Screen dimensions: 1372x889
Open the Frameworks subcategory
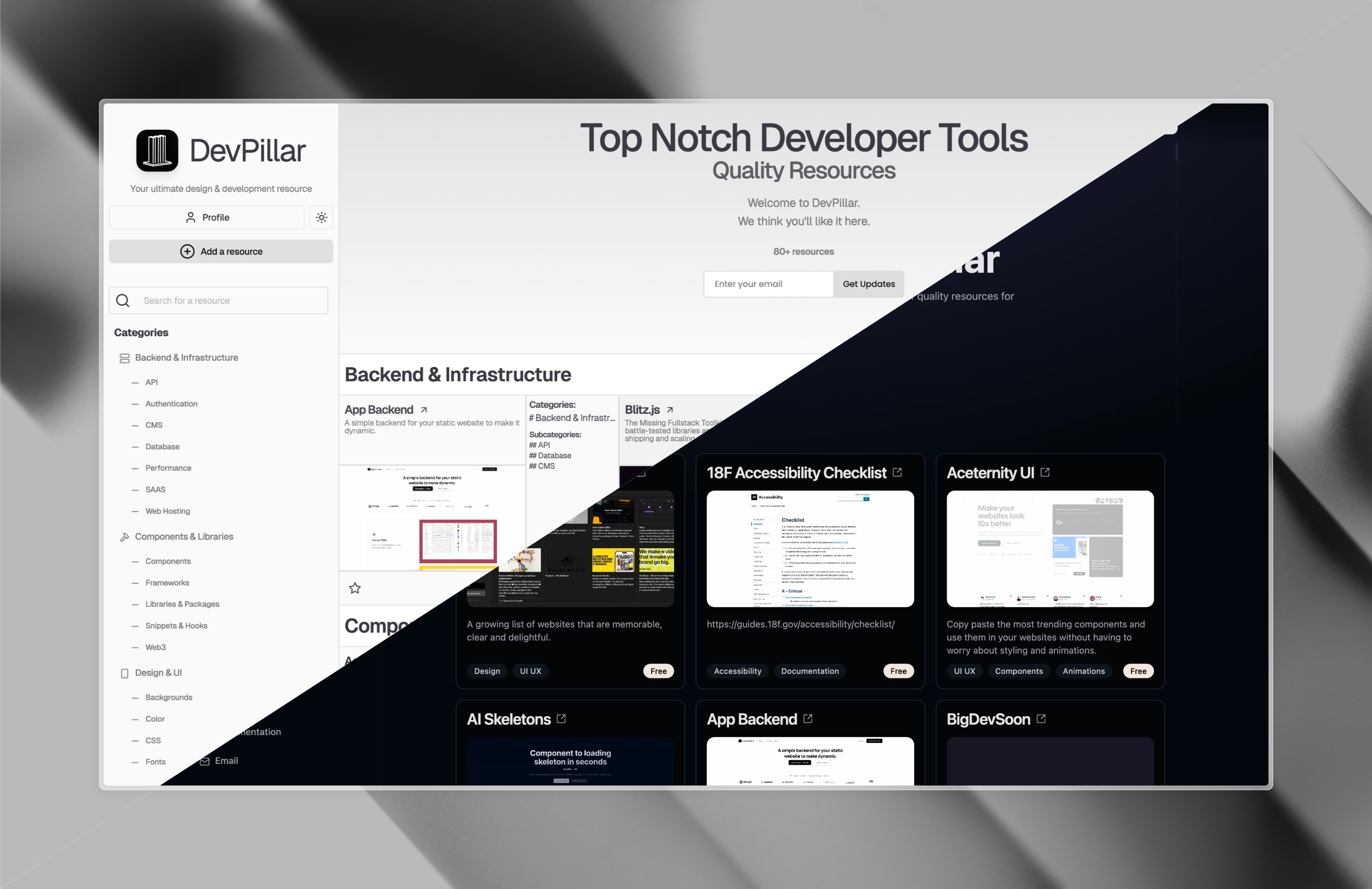pyautogui.click(x=167, y=583)
